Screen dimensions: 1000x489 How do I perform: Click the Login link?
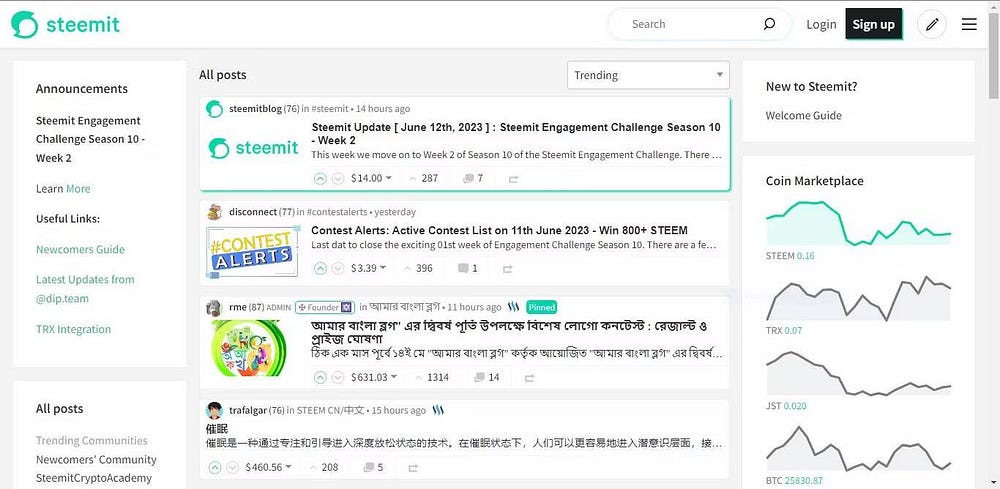coord(821,24)
